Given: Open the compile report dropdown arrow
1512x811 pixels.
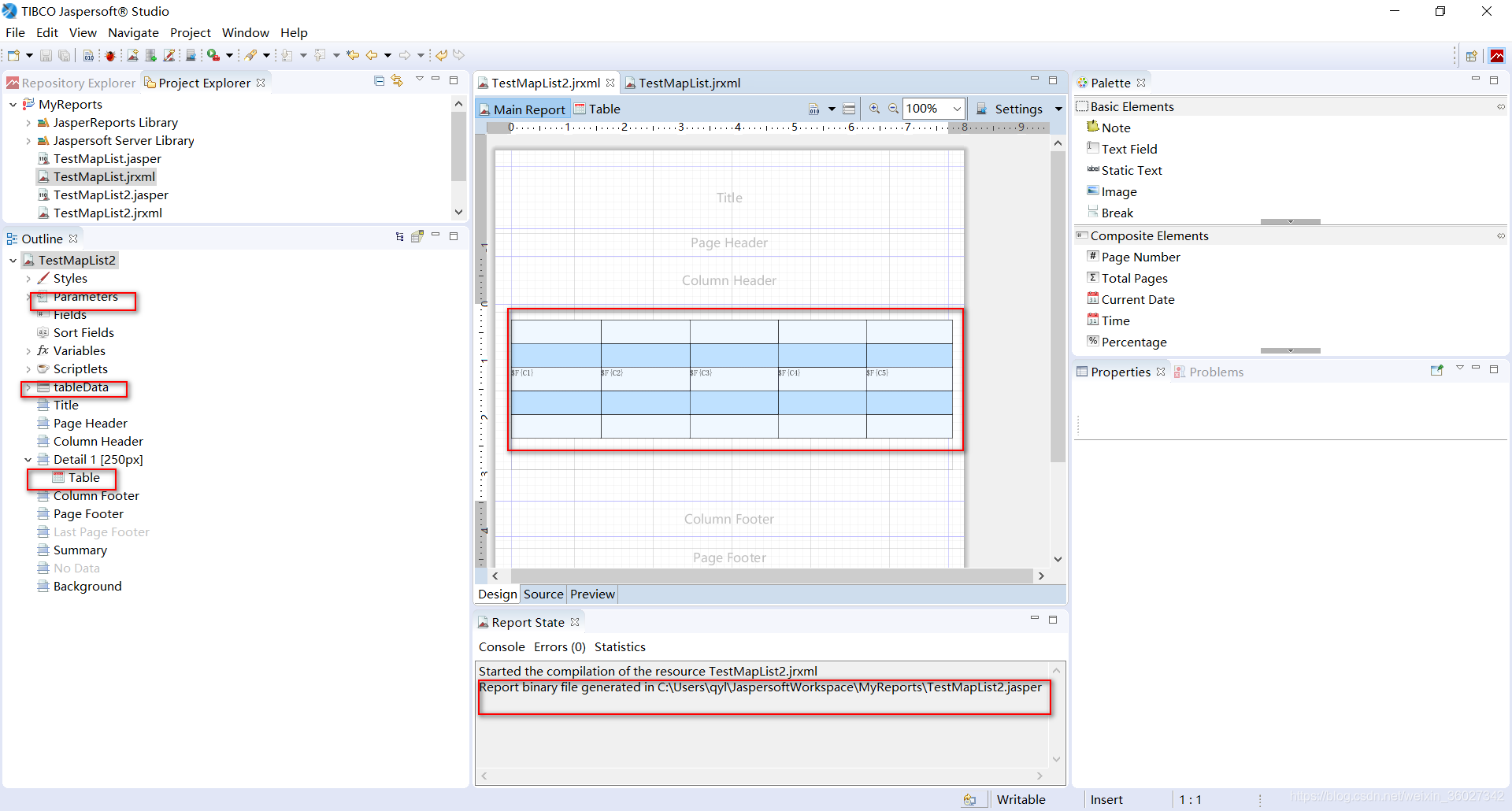Looking at the screenshot, I should (832, 109).
